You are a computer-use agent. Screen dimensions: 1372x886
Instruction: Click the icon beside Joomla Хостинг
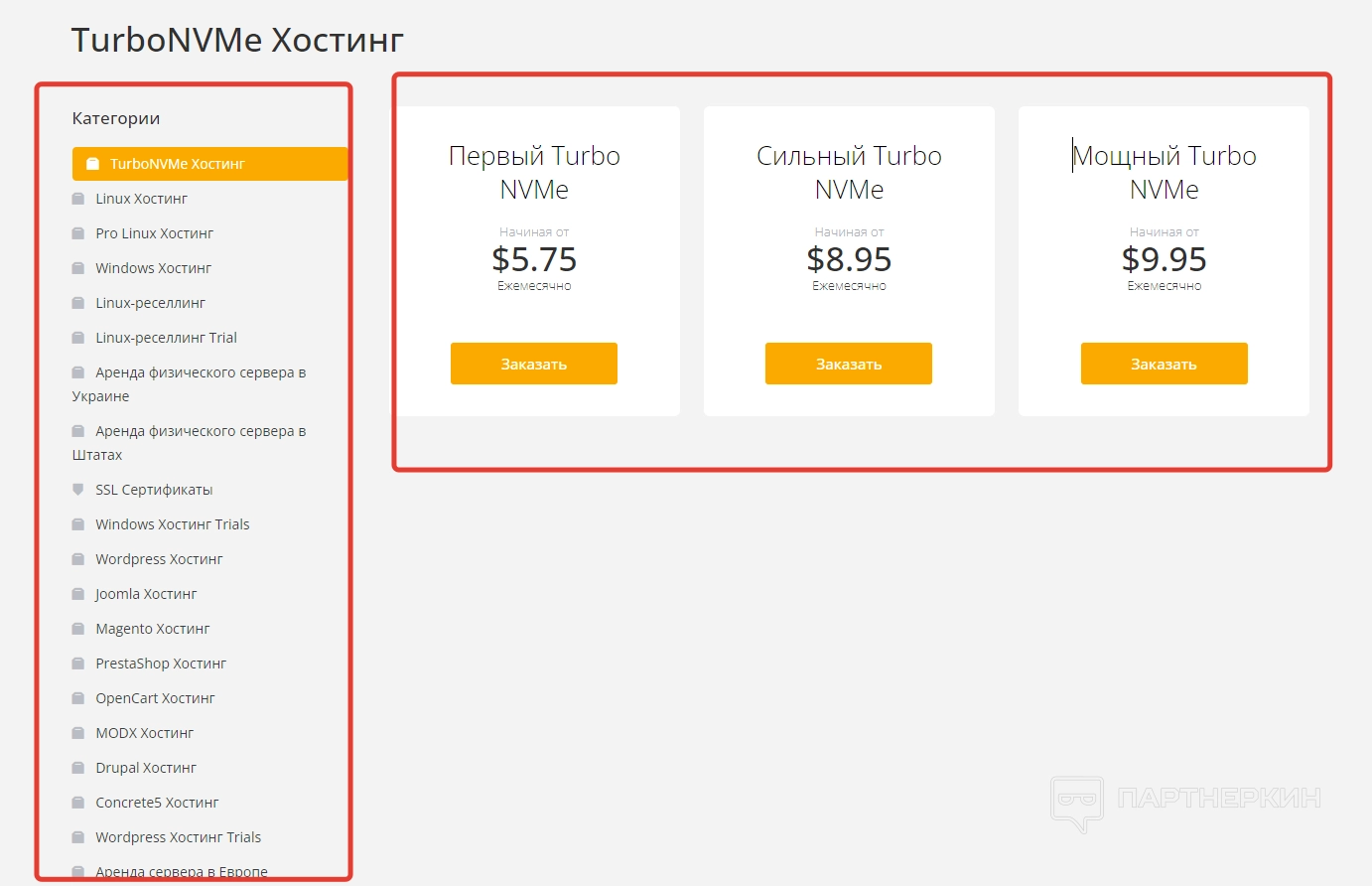pyautogui.click(x=78, y=594)
